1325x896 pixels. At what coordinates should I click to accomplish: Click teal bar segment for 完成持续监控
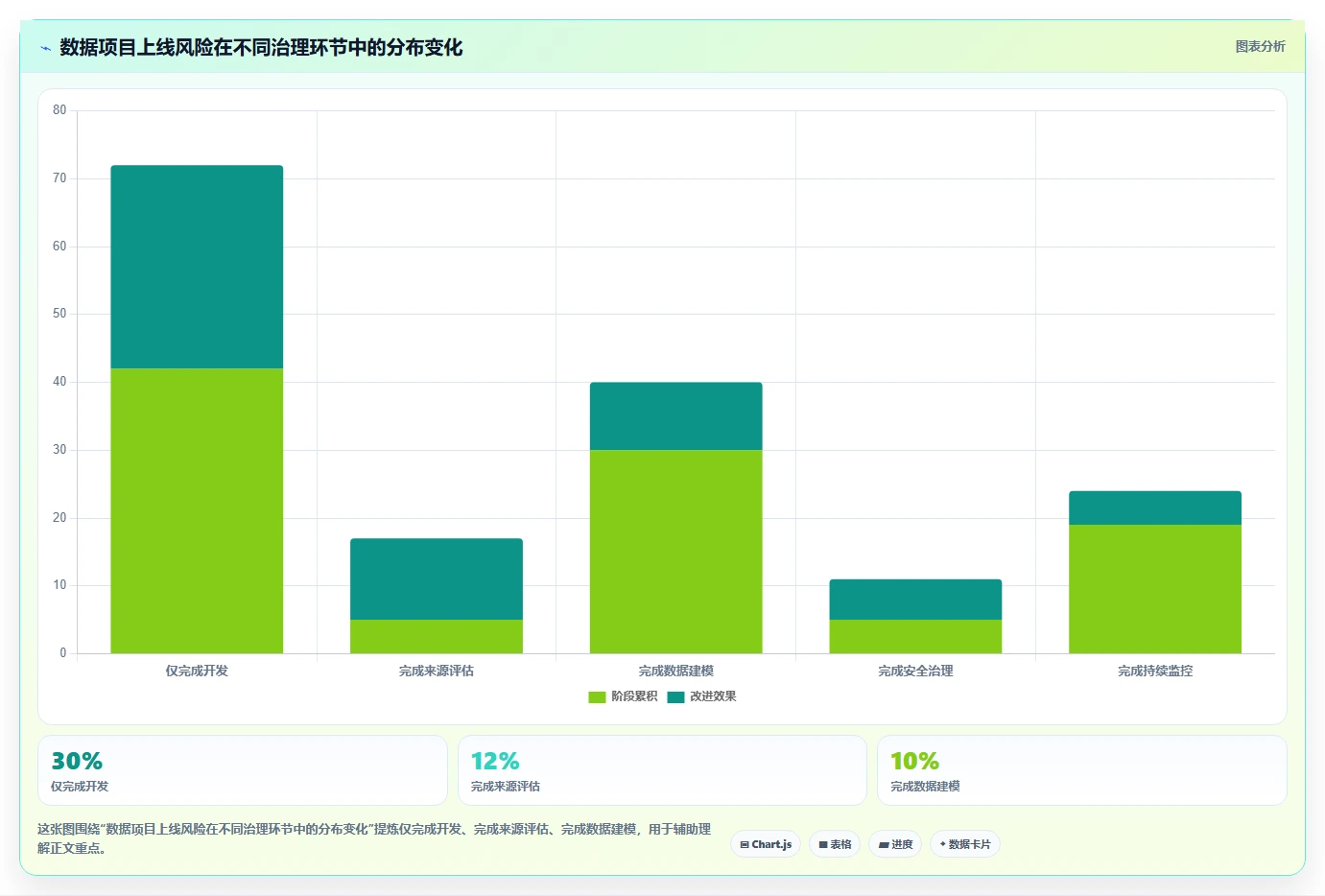(x=1155, y=507)
